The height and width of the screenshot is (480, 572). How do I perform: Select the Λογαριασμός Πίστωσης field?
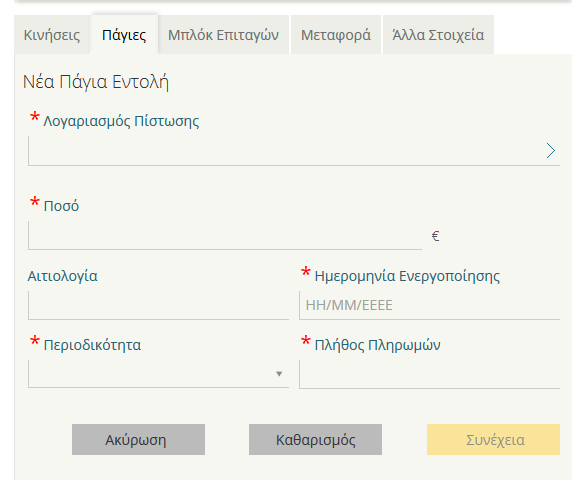click(x=294, y=151)
